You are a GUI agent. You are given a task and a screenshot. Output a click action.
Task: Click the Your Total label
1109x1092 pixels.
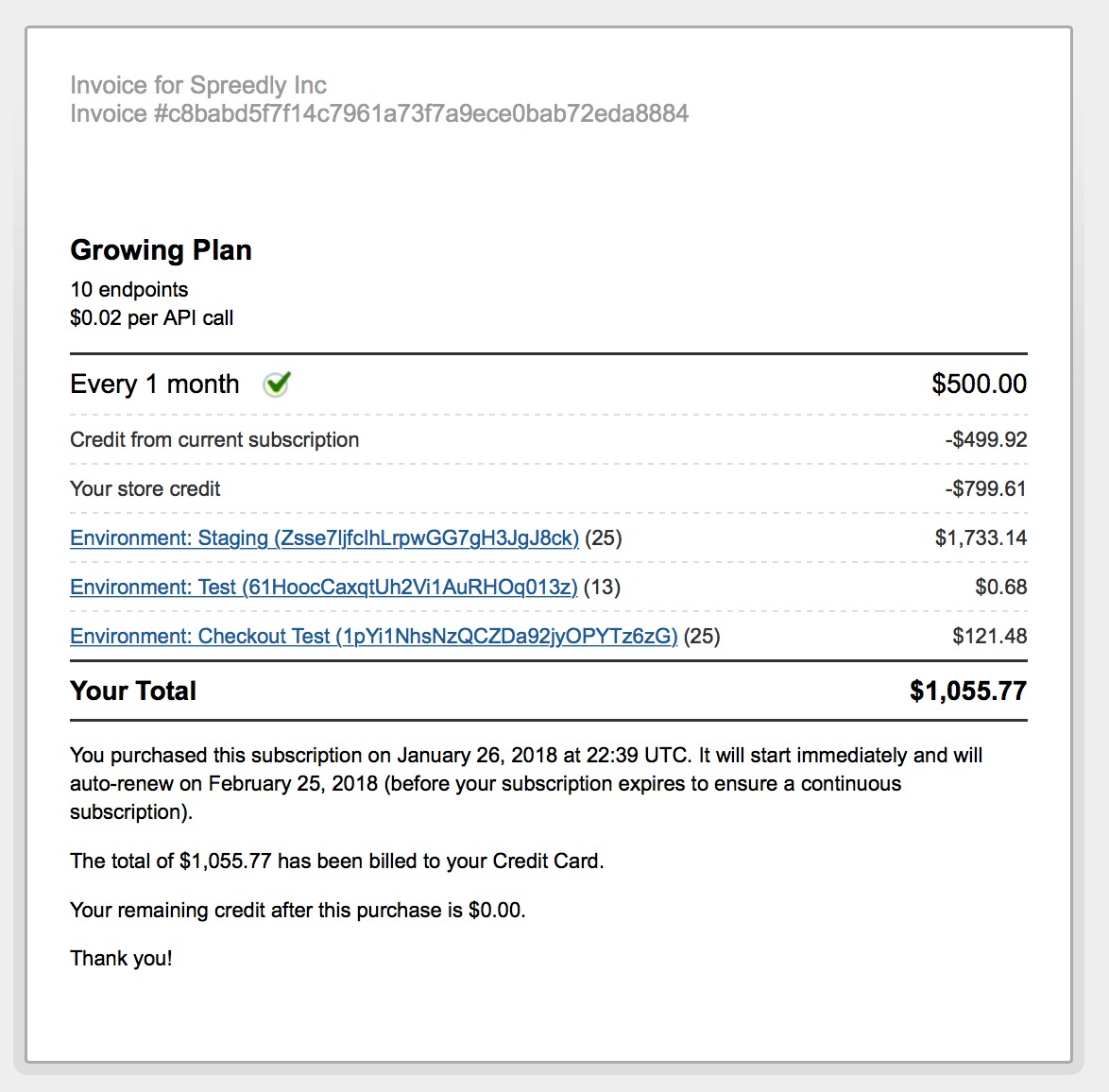pos(133,691)
